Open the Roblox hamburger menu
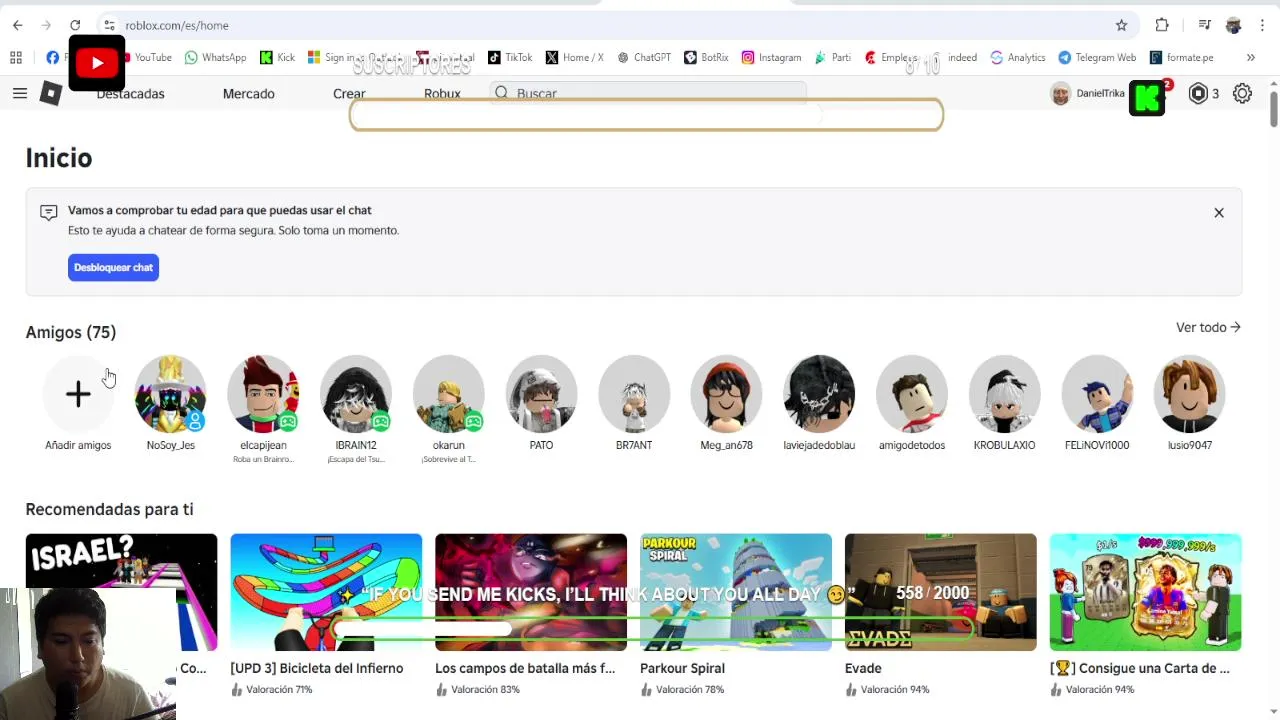Screen dimensions: 1280x720 [x=20, y=93]
